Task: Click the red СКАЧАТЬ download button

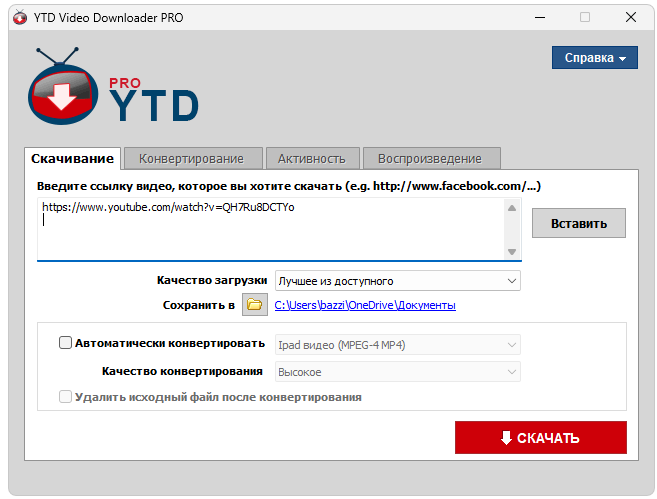Action: (x=541, y=437)
